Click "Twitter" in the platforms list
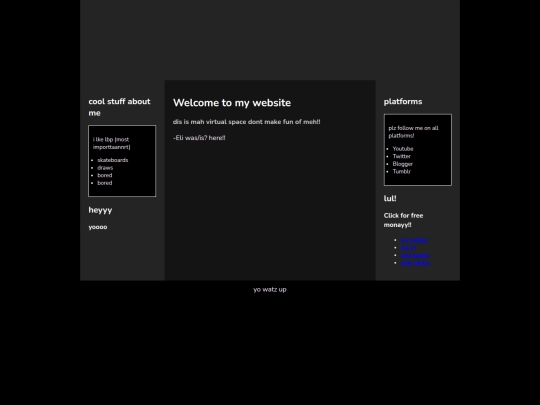The image size is (540, 405). click(x=402, y=156)
